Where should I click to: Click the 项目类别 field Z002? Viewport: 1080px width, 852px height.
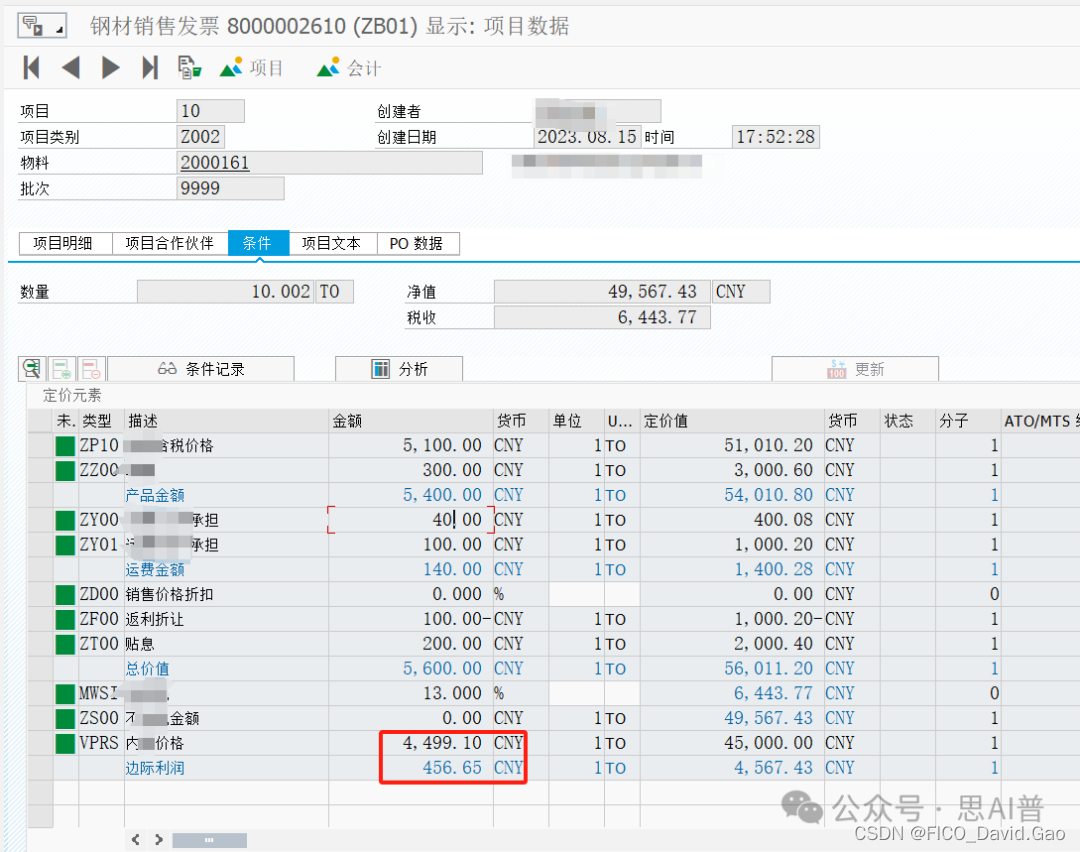pyautogui.click(x=200, y=136)
